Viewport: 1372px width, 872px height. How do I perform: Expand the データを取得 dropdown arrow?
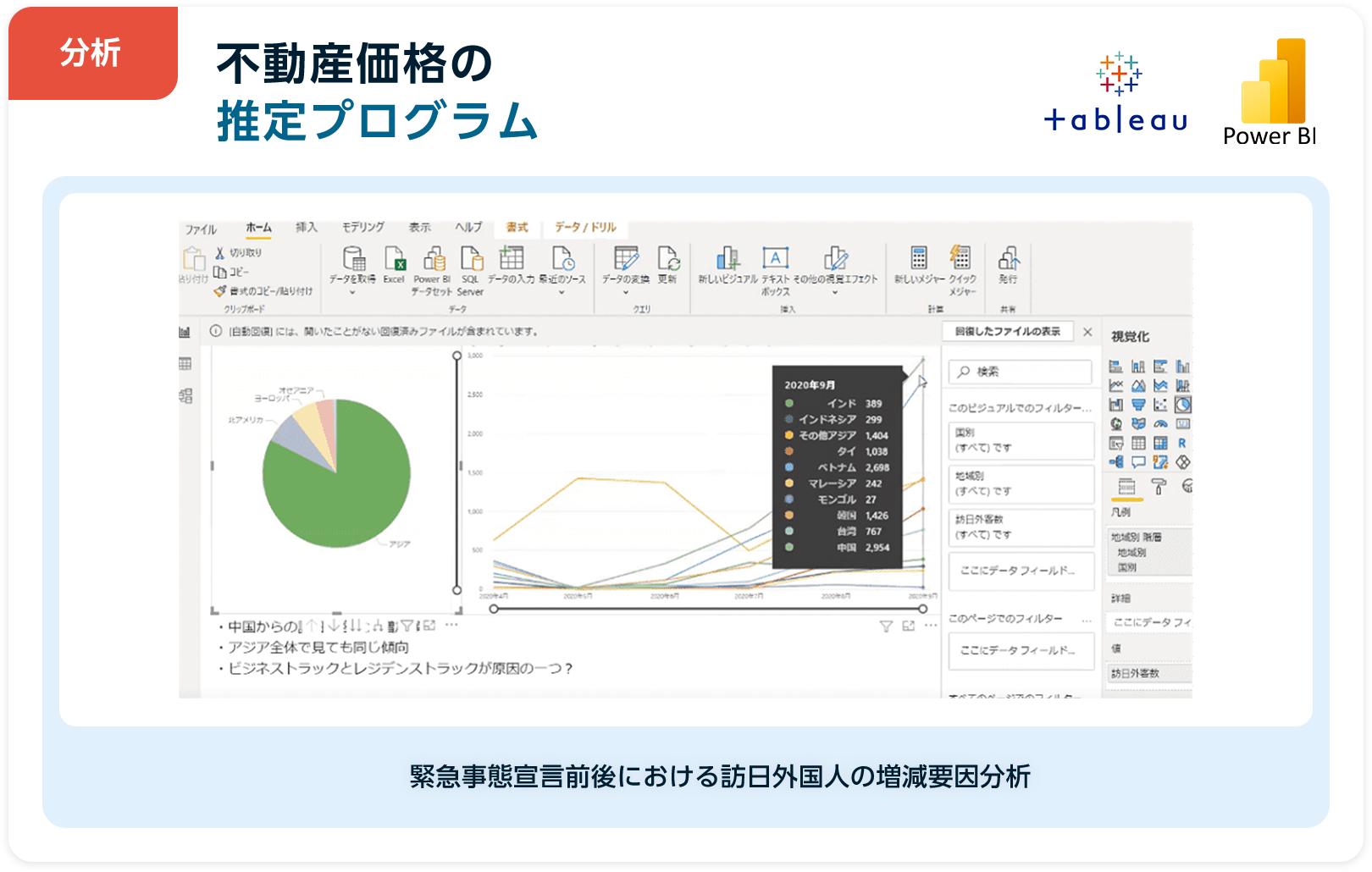(352, 292)
